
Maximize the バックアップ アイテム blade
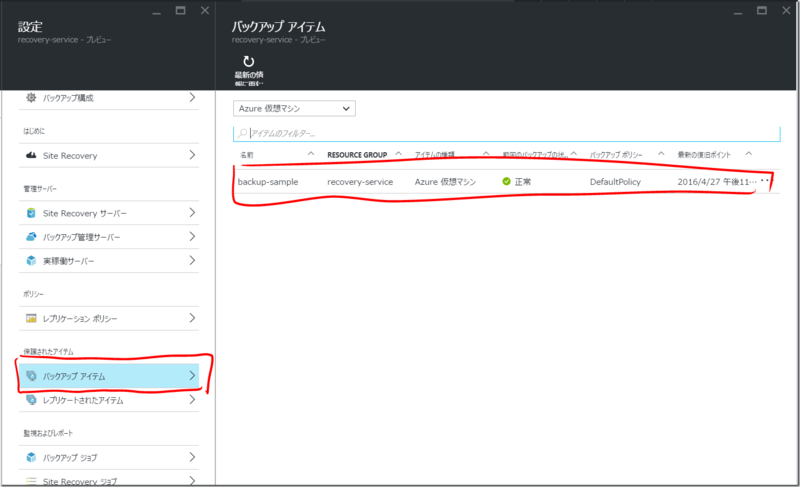pyautogui.click(x=762, y=10)
